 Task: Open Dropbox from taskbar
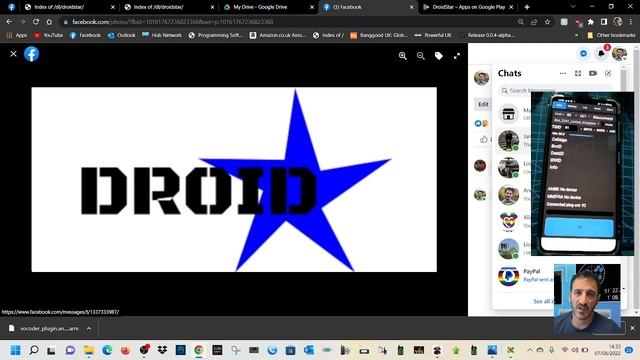(x=162, y=350)
